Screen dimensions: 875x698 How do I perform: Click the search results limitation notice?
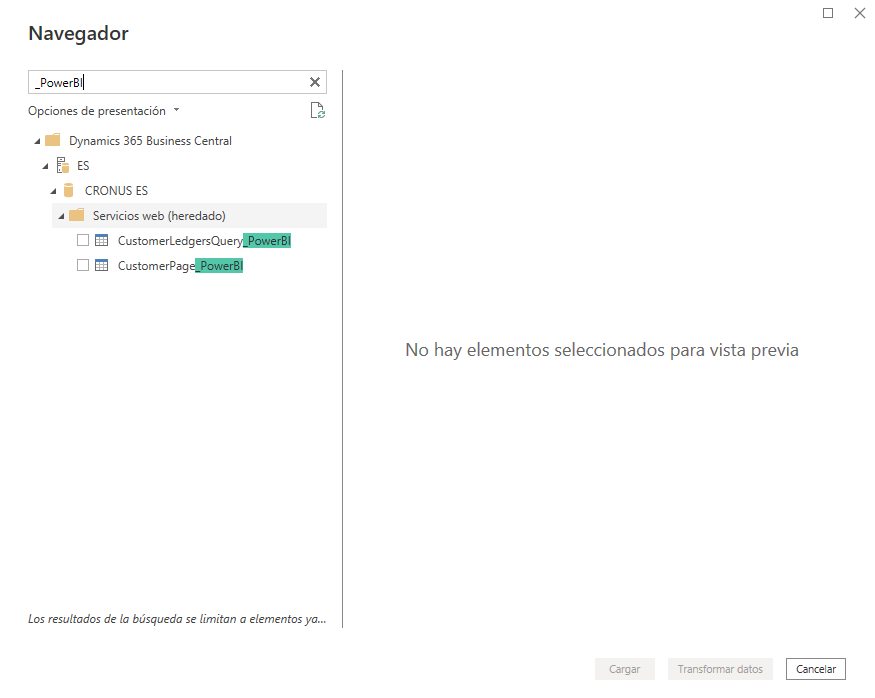(x=177, y=619)
